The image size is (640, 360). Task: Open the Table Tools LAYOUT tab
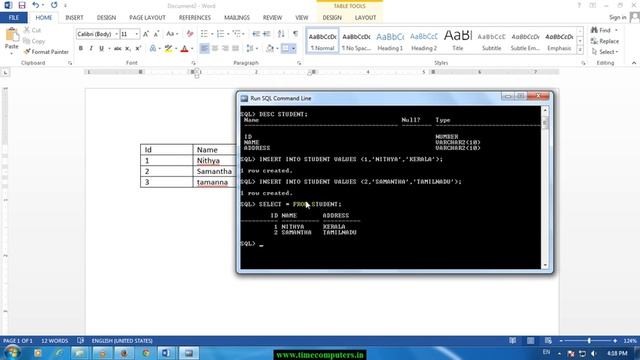365,18
